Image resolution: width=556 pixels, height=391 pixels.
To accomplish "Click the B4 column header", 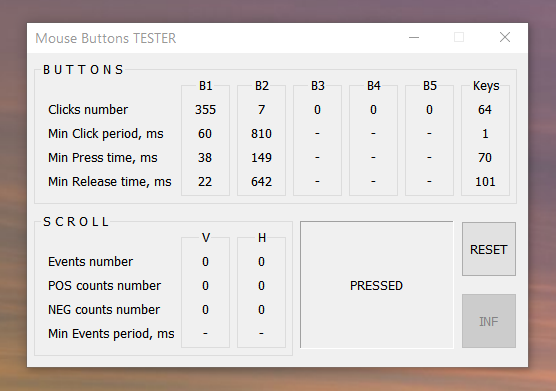I will pyautogui.click(x=373, y=86).
